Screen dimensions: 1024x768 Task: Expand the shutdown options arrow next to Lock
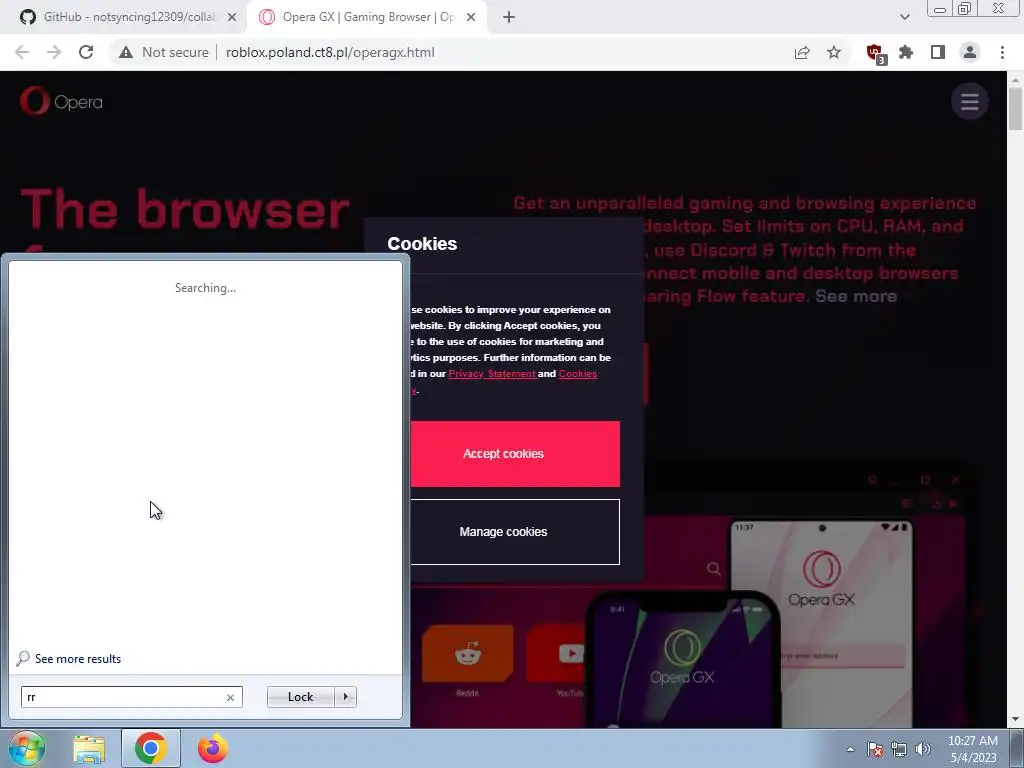point(345,697)
